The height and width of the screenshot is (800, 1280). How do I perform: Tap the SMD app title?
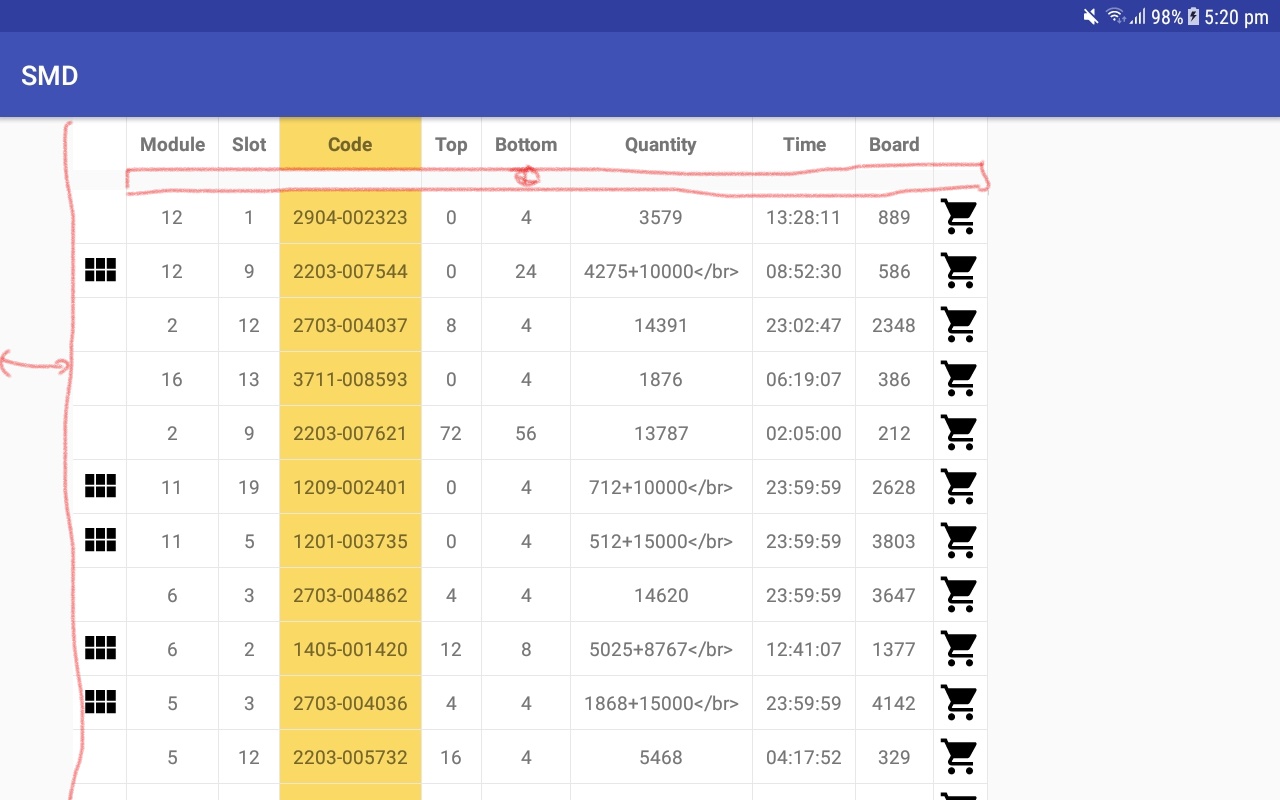click(49, 75)
